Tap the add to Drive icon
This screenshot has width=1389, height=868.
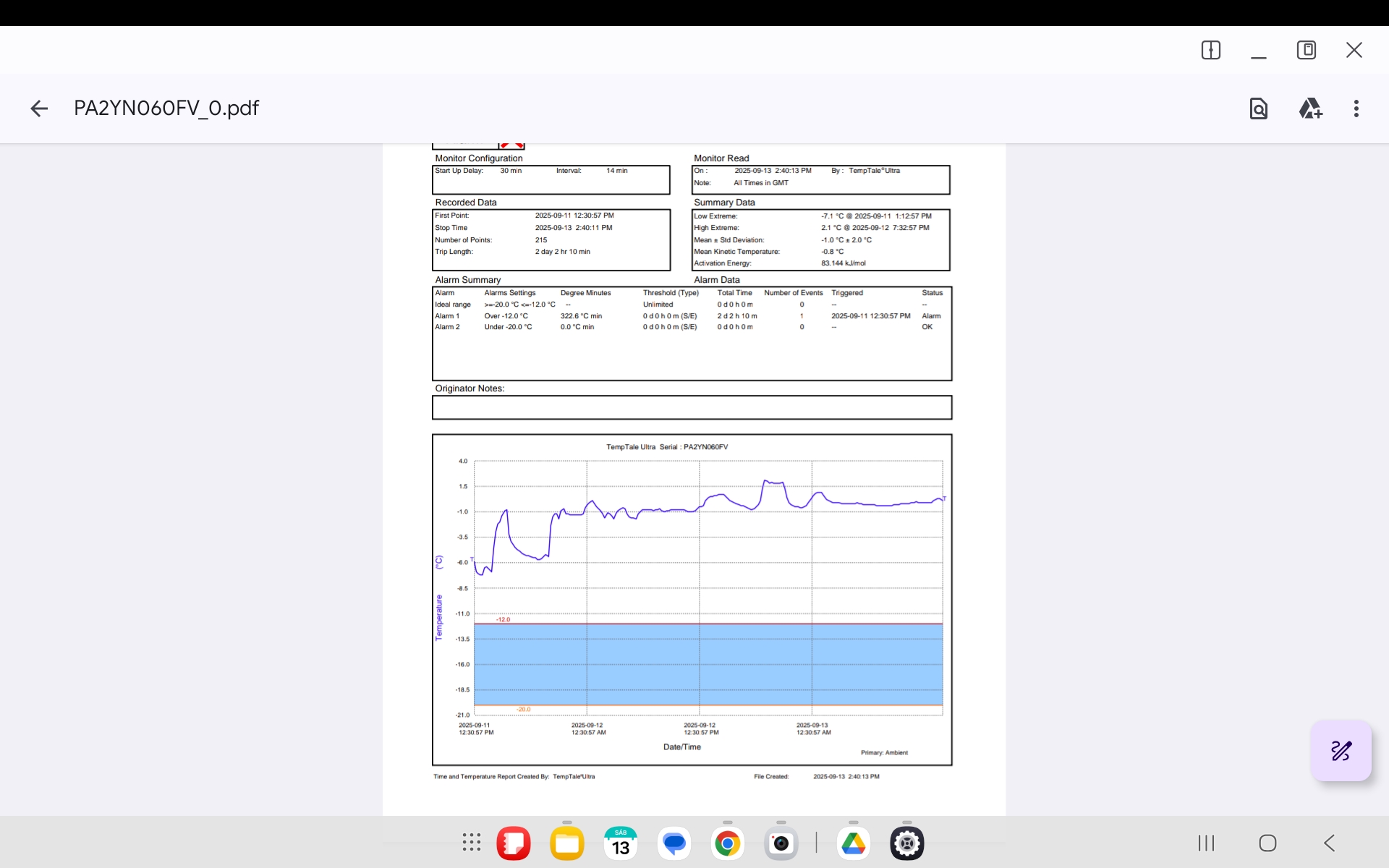coord(1310,109)
